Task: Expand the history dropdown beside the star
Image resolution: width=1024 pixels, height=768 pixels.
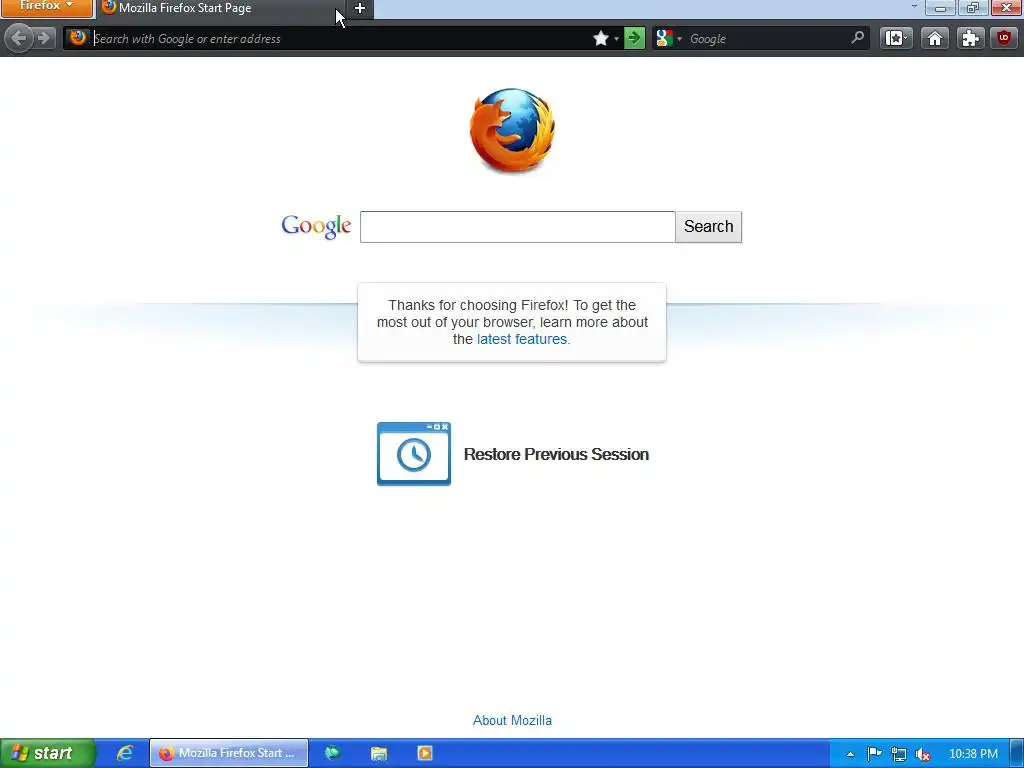Action: tap(616, 39)
